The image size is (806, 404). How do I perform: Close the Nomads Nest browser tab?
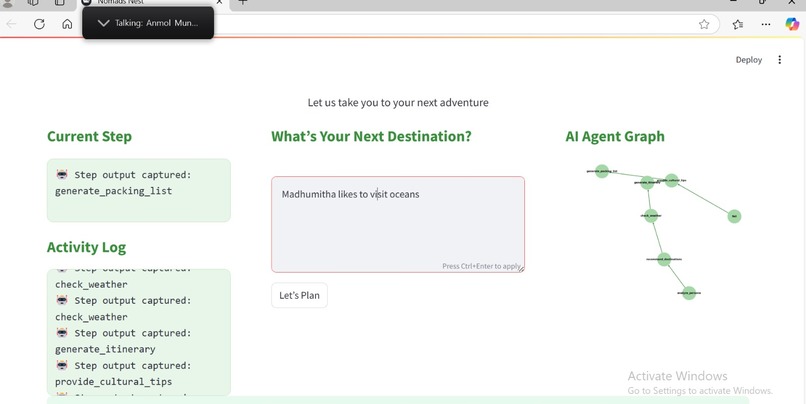click(219, 2)
